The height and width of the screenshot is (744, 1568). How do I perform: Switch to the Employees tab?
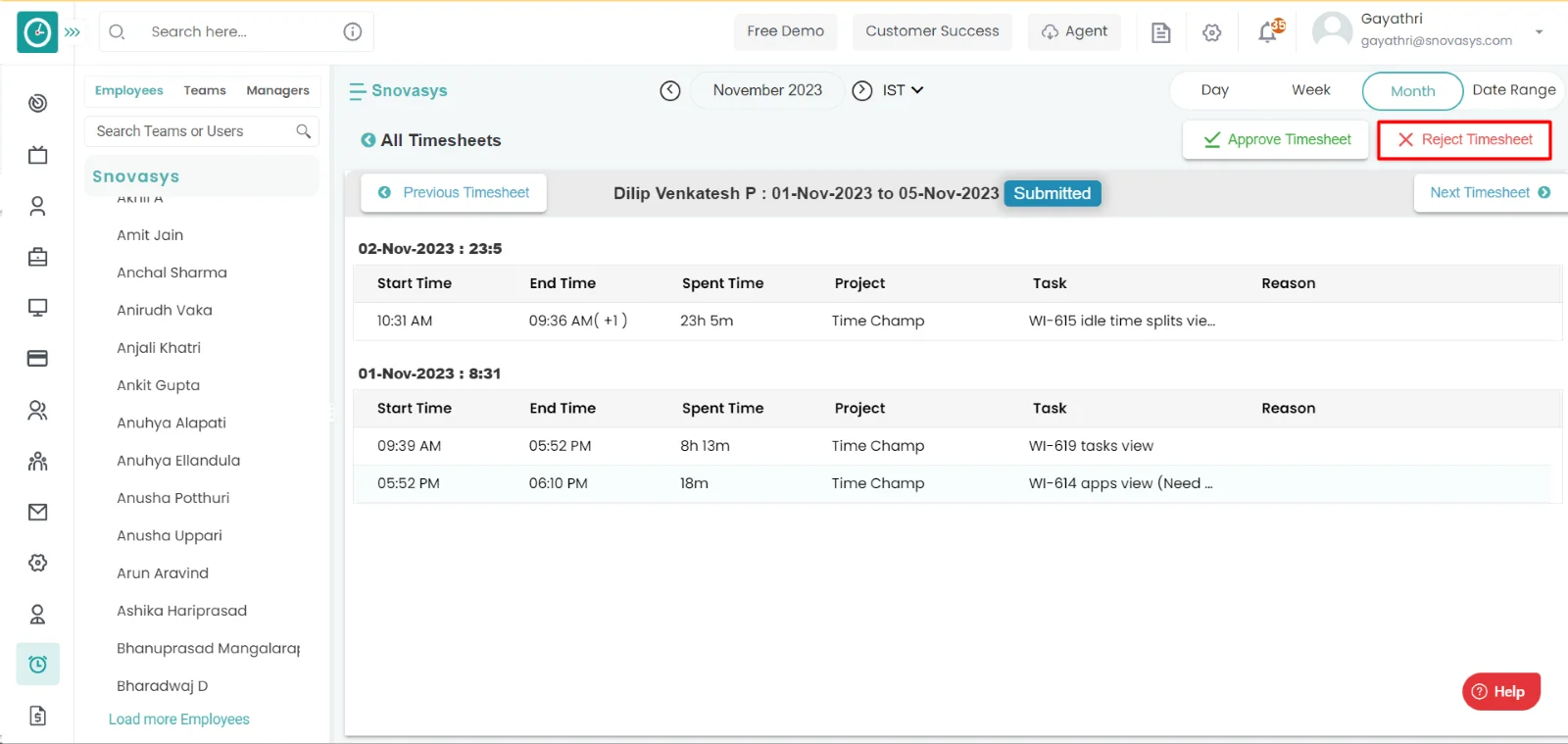click(129, 90)
